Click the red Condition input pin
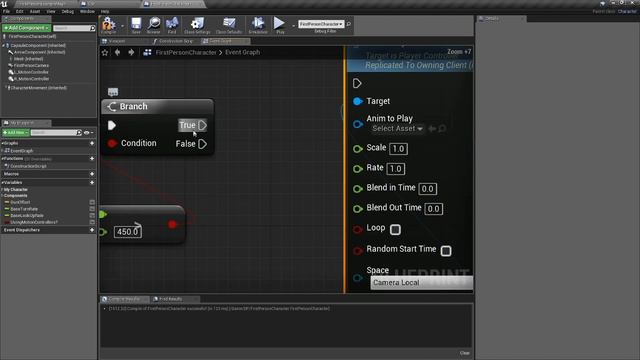The image size is (640, 360). (112, 143)
